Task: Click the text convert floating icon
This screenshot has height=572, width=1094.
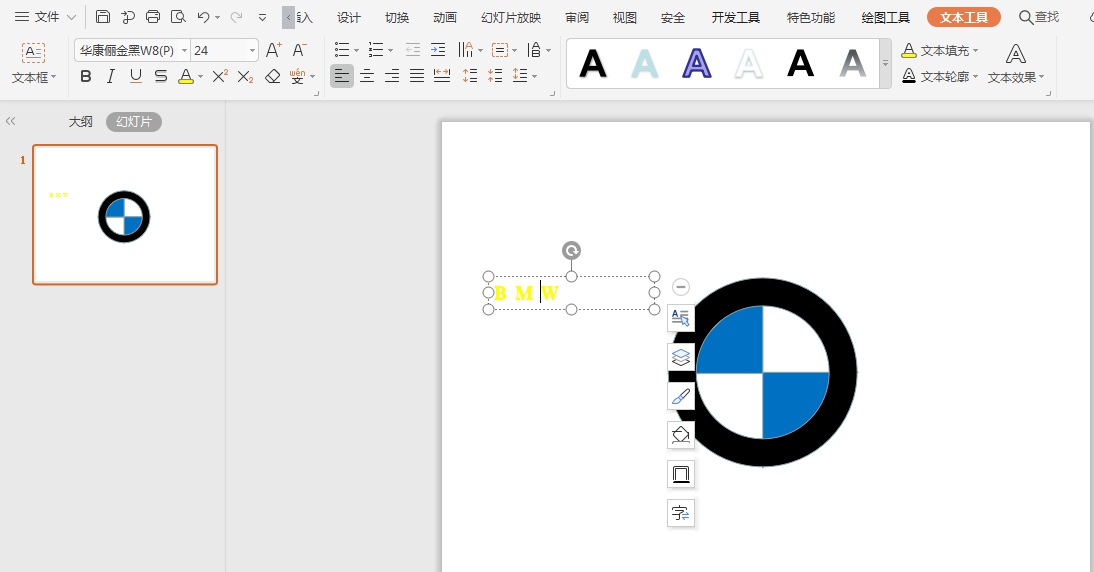Action: point(680,513)
